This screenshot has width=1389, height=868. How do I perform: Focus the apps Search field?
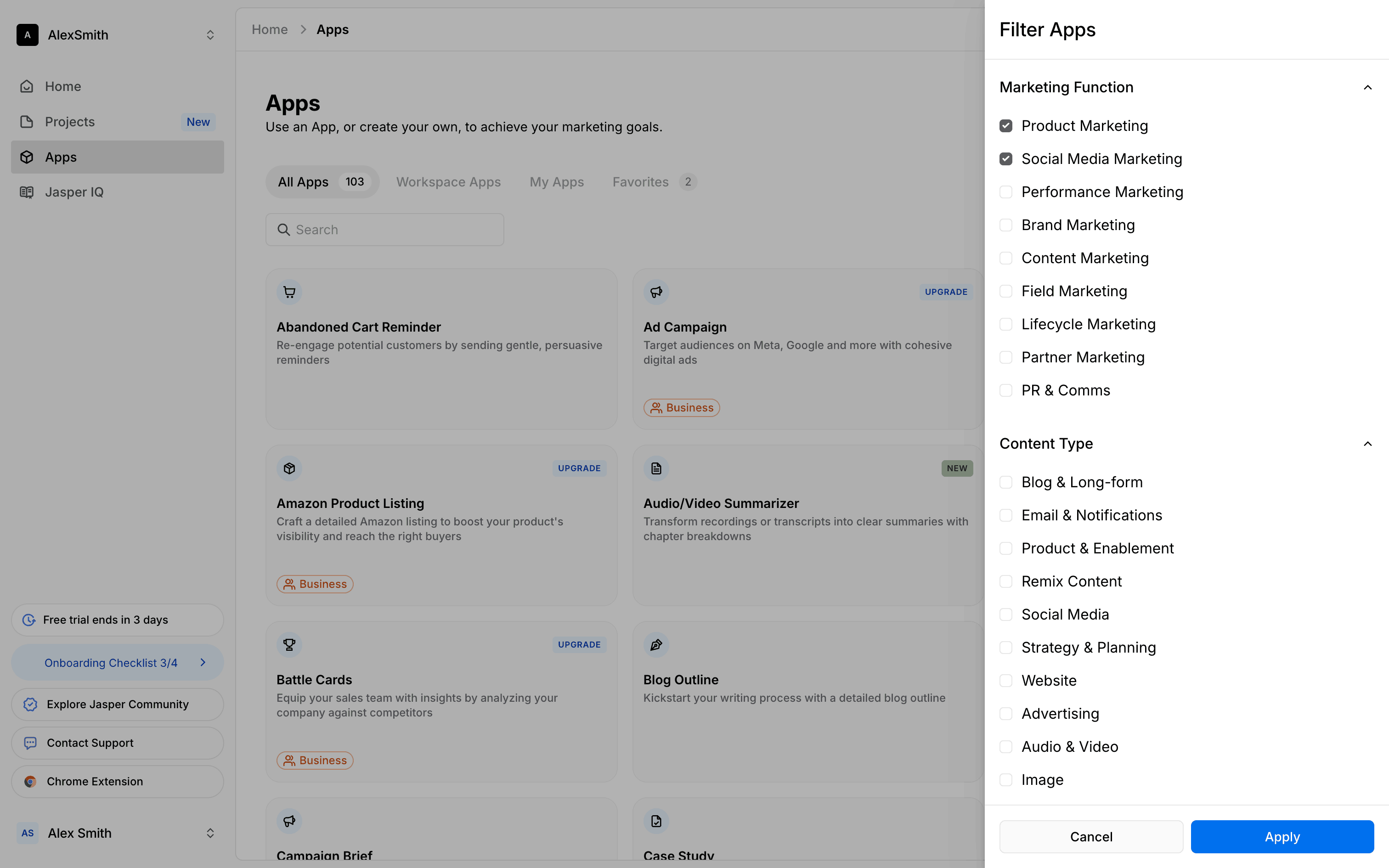pyautogui.click(x=384, y=230)
